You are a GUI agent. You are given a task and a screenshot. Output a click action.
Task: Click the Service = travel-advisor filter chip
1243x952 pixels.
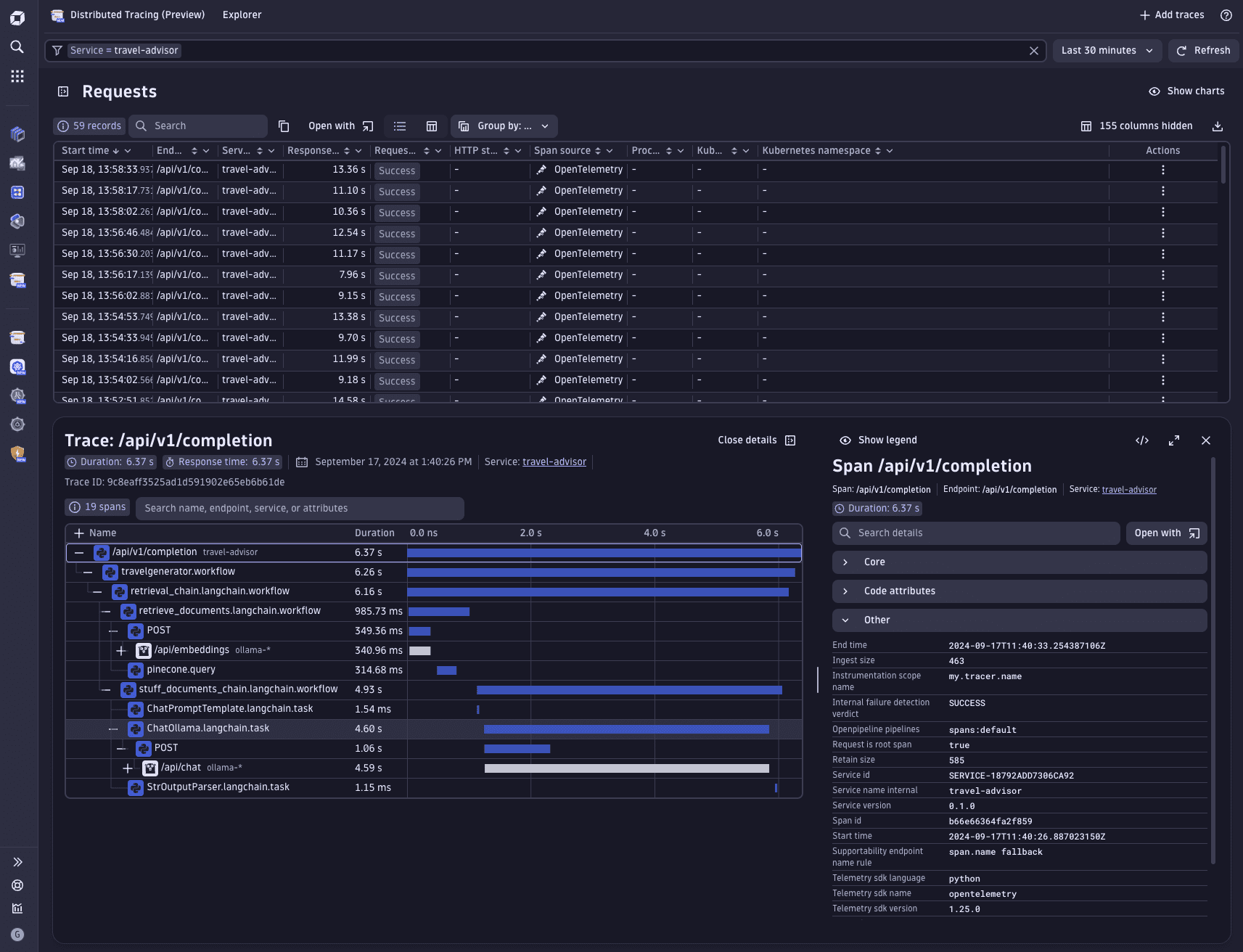(124, 51)
